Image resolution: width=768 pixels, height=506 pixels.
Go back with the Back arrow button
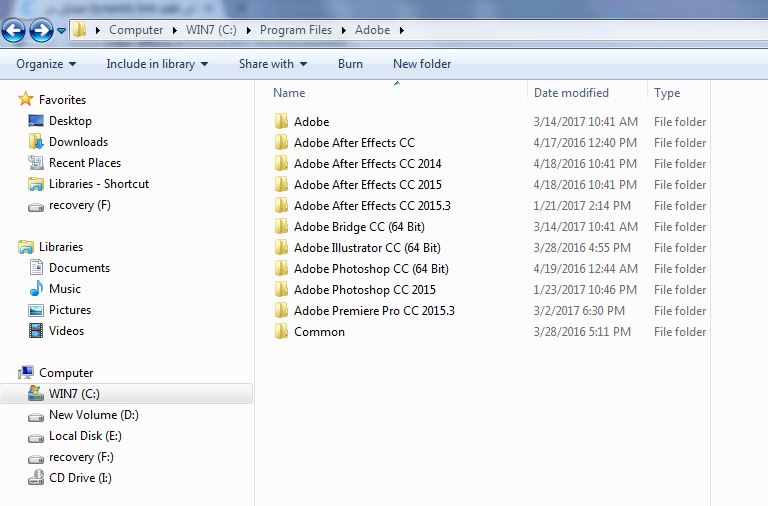[x=14, y=30]
